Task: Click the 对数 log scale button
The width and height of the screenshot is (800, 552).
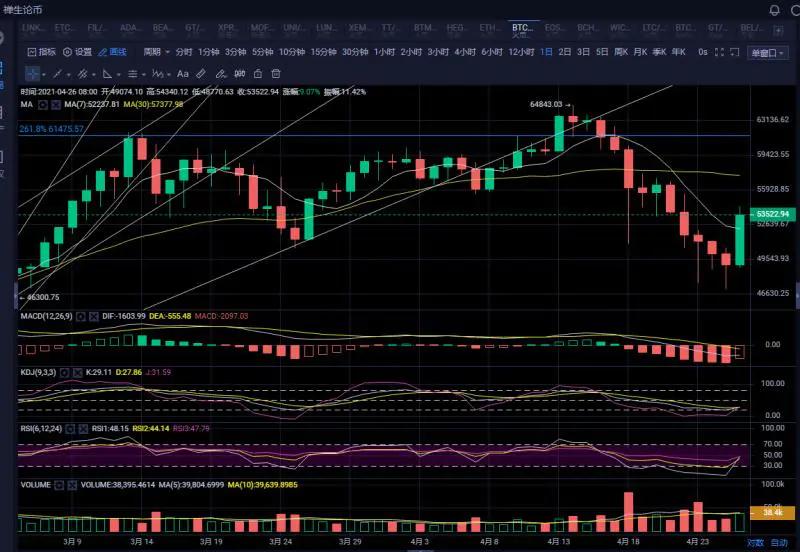Action: click(755, 542)
